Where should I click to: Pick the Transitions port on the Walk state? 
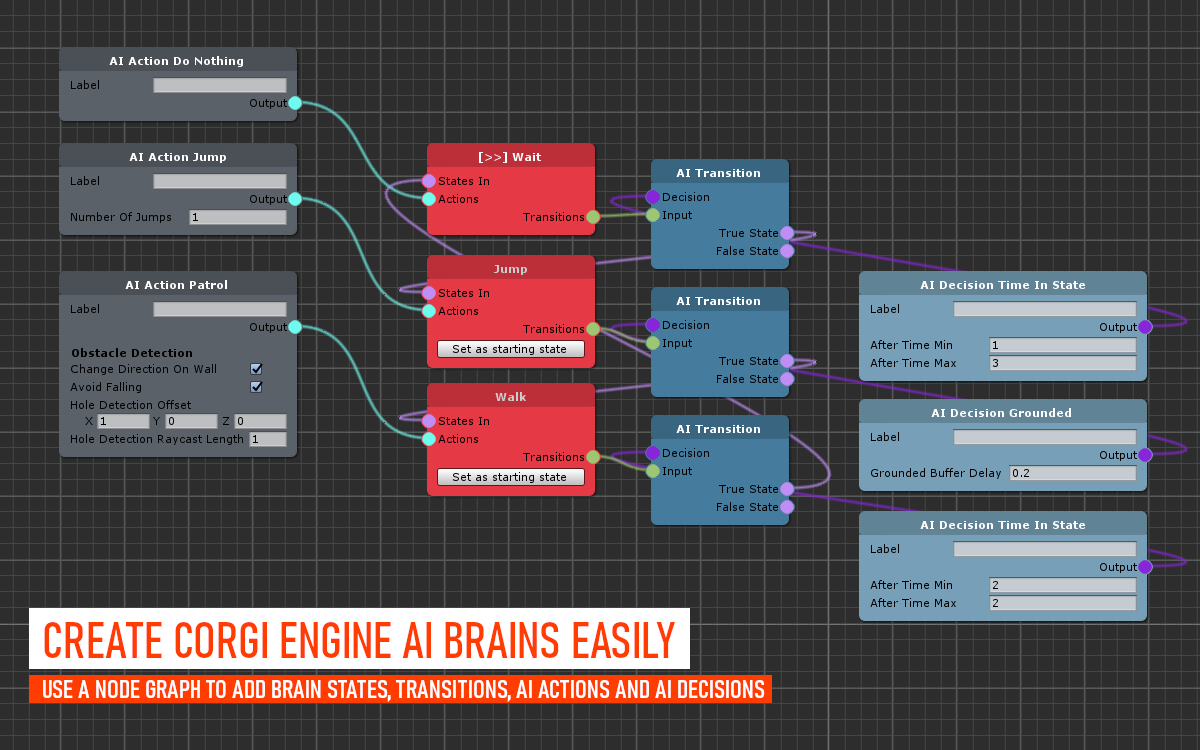tap(593, 457)
